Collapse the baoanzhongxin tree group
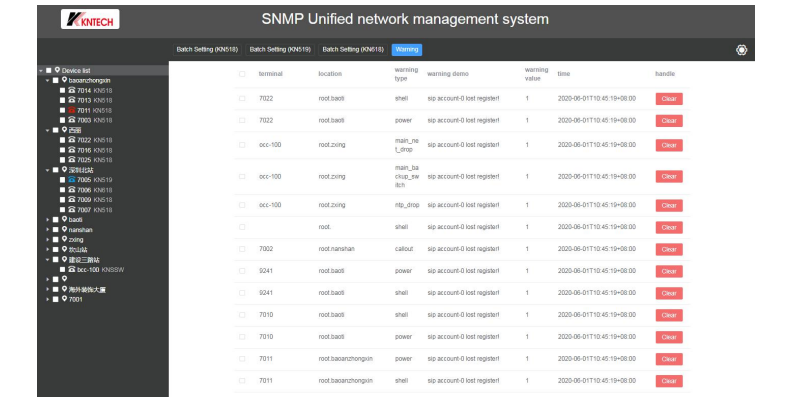Screen dimensions: 800x410 [x=46, y=80]
